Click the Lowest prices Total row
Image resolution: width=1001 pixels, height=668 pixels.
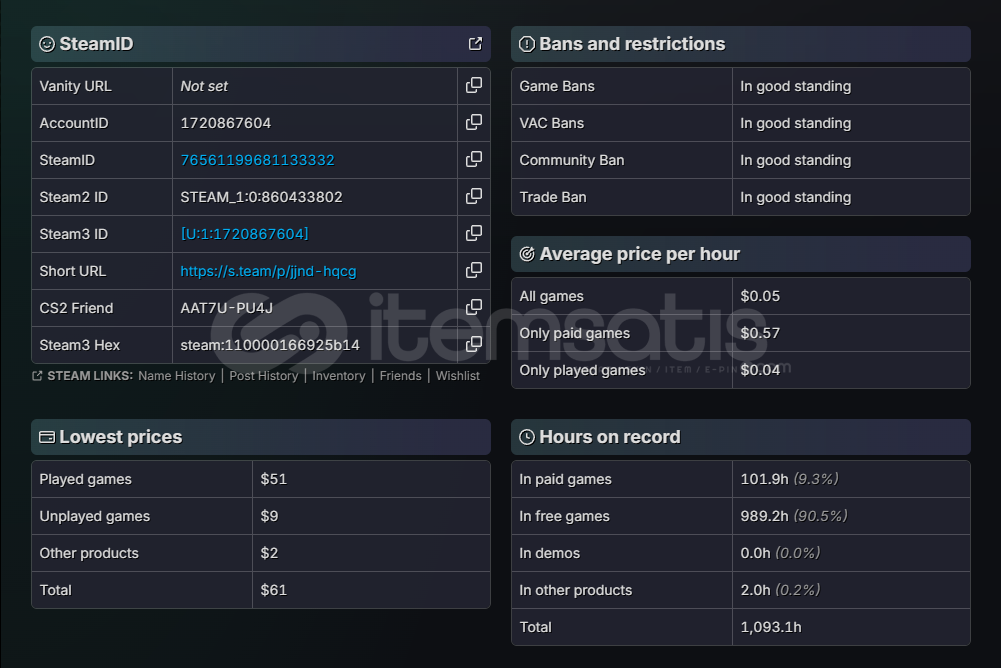[x=260, y=590]
